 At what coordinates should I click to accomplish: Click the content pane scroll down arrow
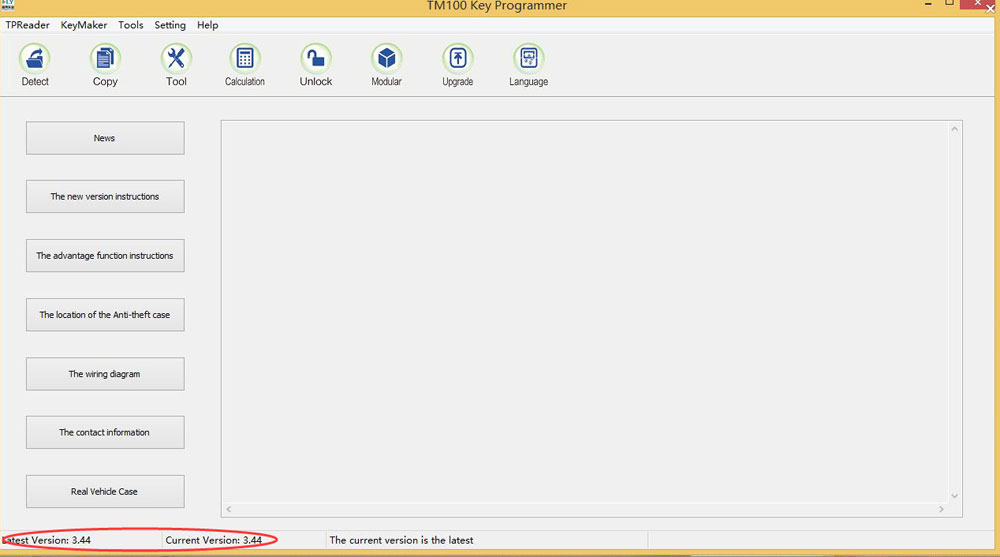coord(955,496)
